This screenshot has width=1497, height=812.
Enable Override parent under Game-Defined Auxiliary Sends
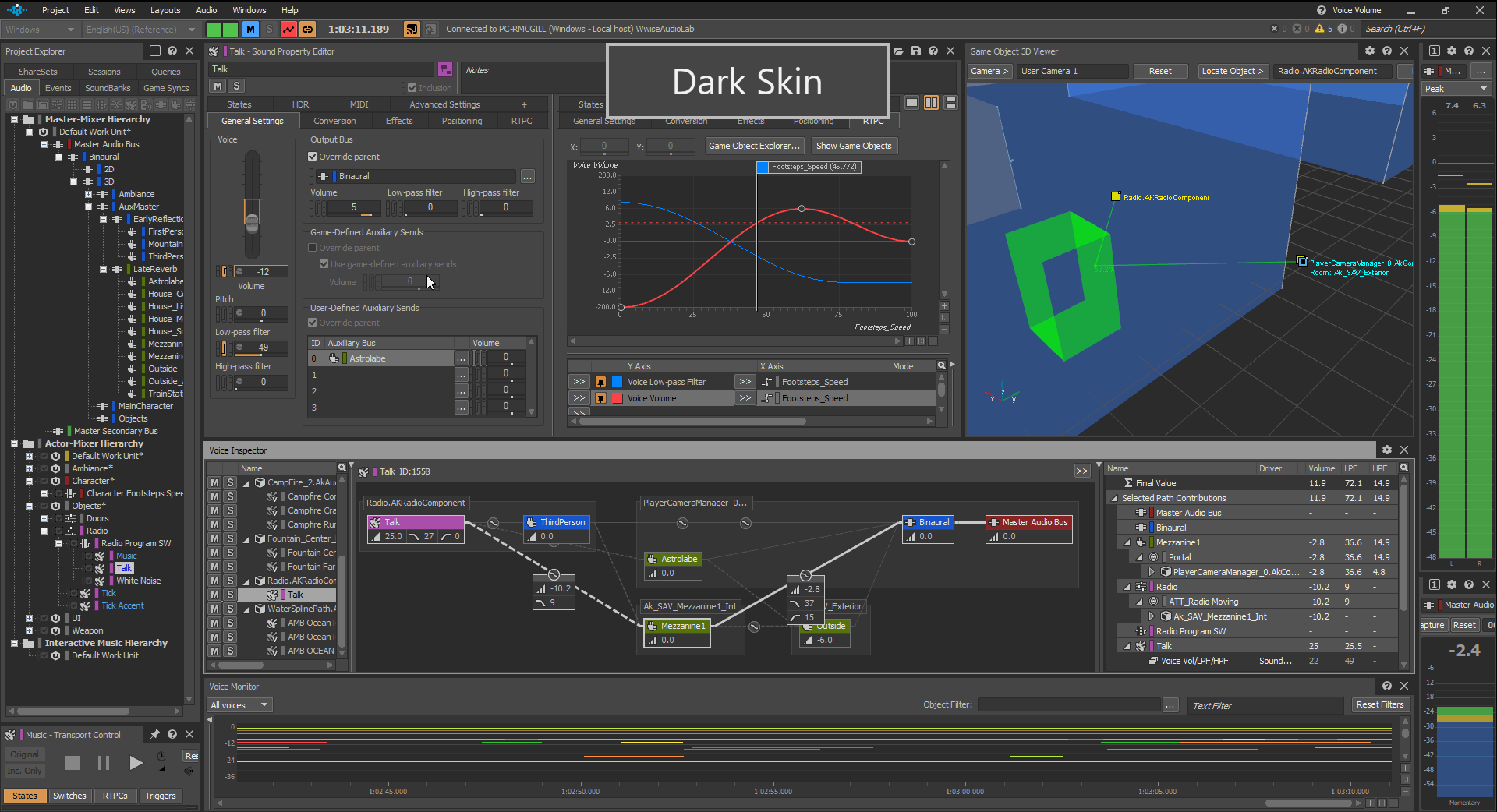pos(312,247)
